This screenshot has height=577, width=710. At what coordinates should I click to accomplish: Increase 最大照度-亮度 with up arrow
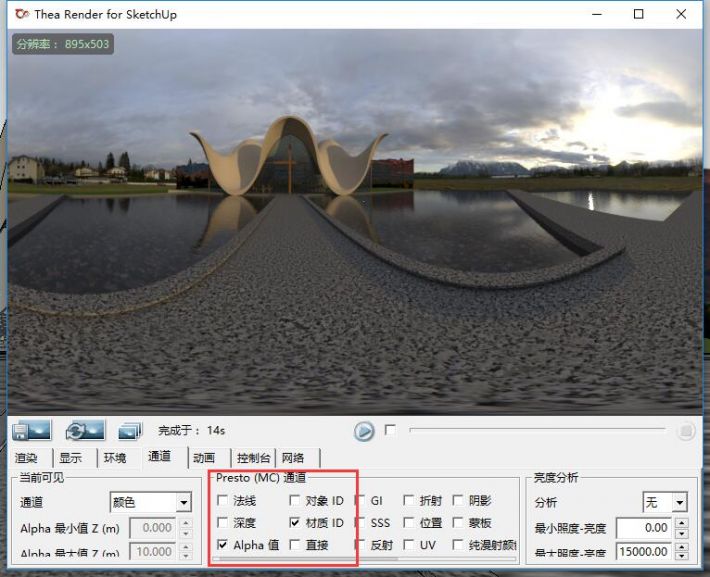[681, 547]
